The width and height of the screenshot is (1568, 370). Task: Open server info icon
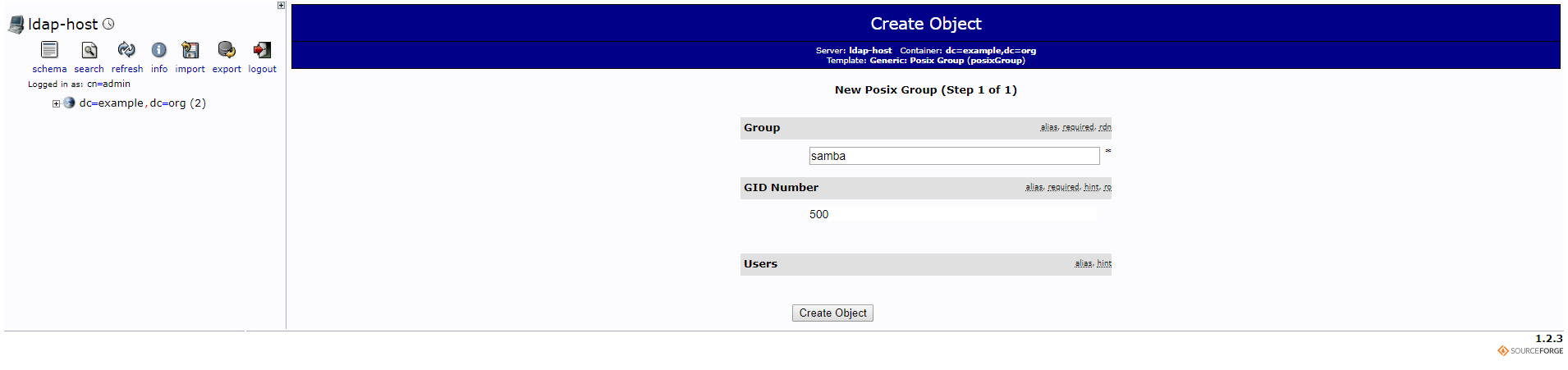pyautogui.click(x=159, y=50)
